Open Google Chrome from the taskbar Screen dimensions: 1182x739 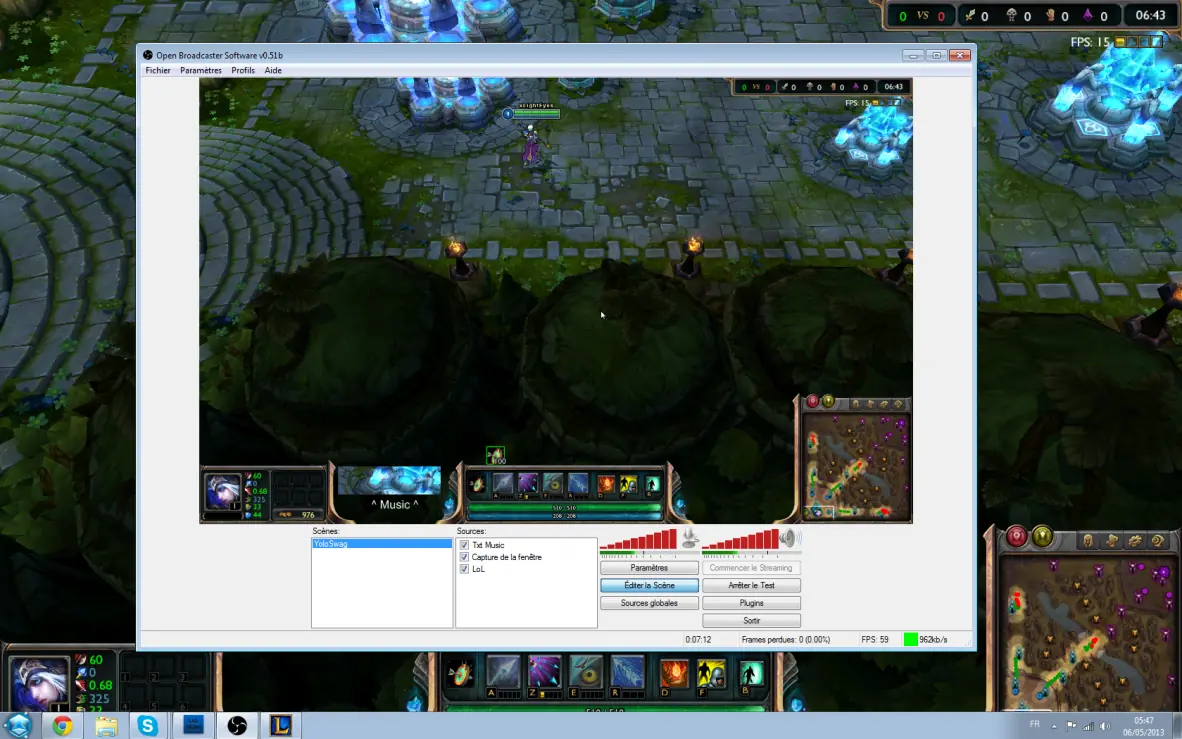click(63, 725)
